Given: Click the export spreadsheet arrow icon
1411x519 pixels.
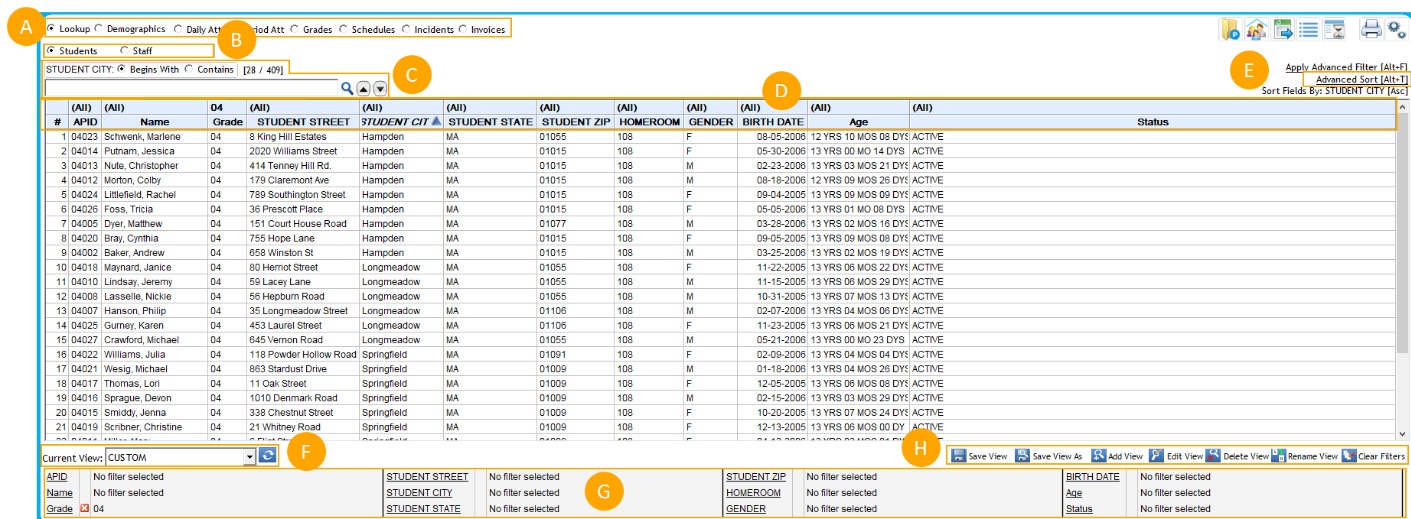Looking at the screenshot, I should tap(1283, 29).
